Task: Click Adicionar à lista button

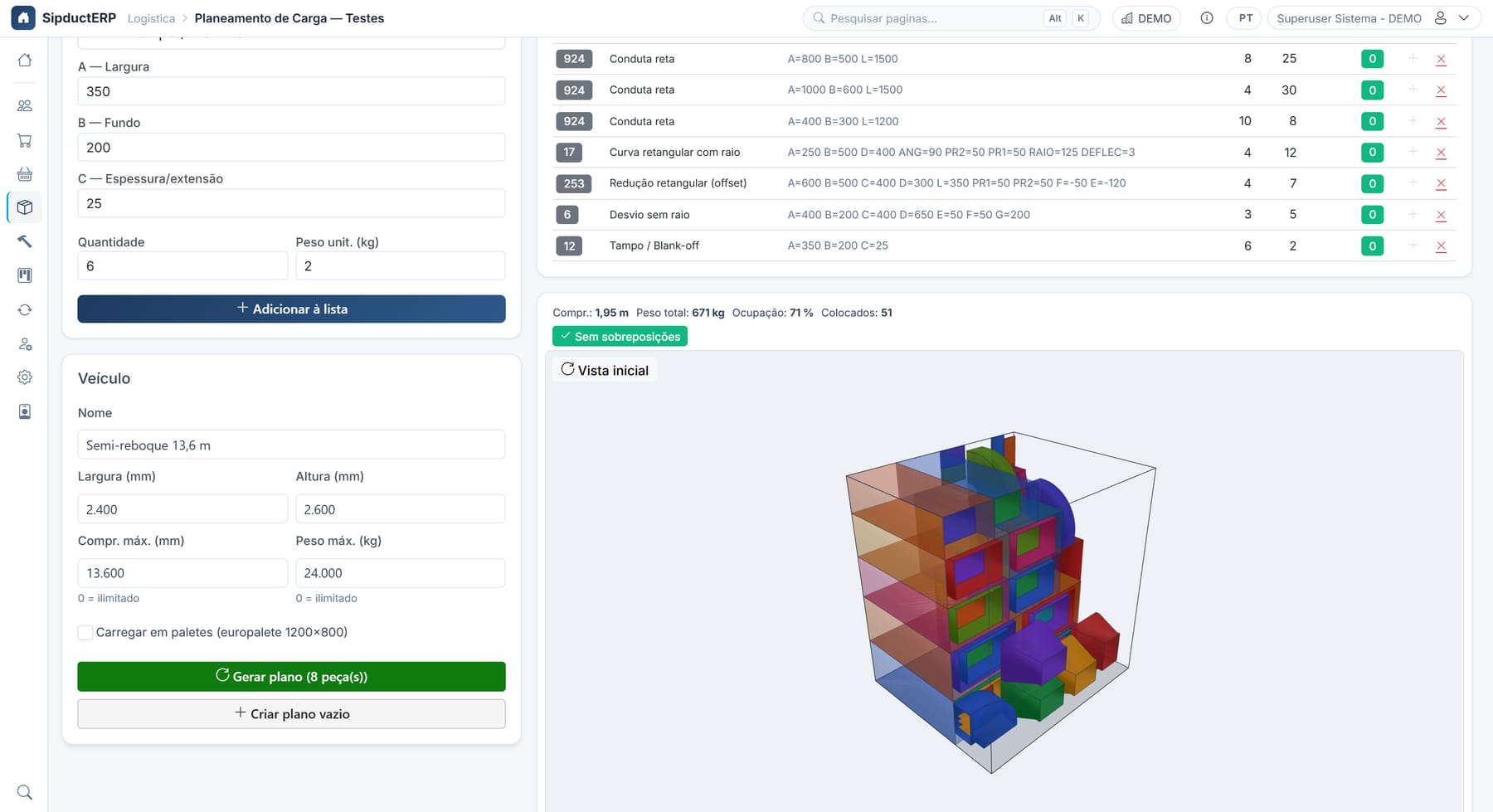Action: pyautogui.click(x=291, y=309)
